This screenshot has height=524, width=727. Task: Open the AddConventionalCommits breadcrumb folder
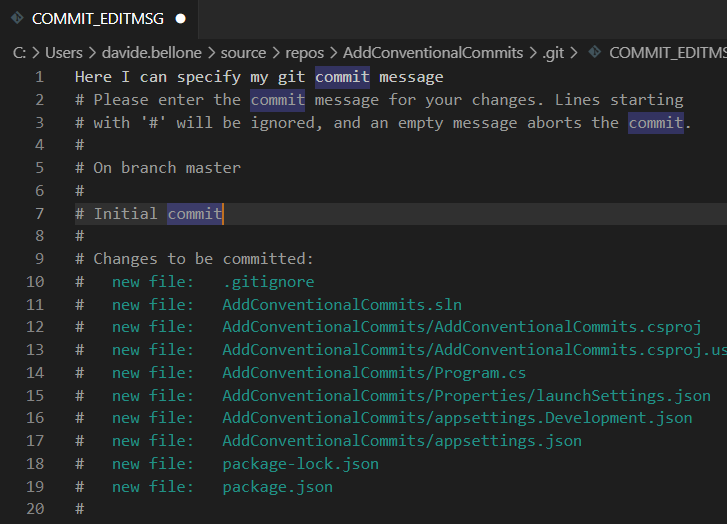tap(433, 53)
